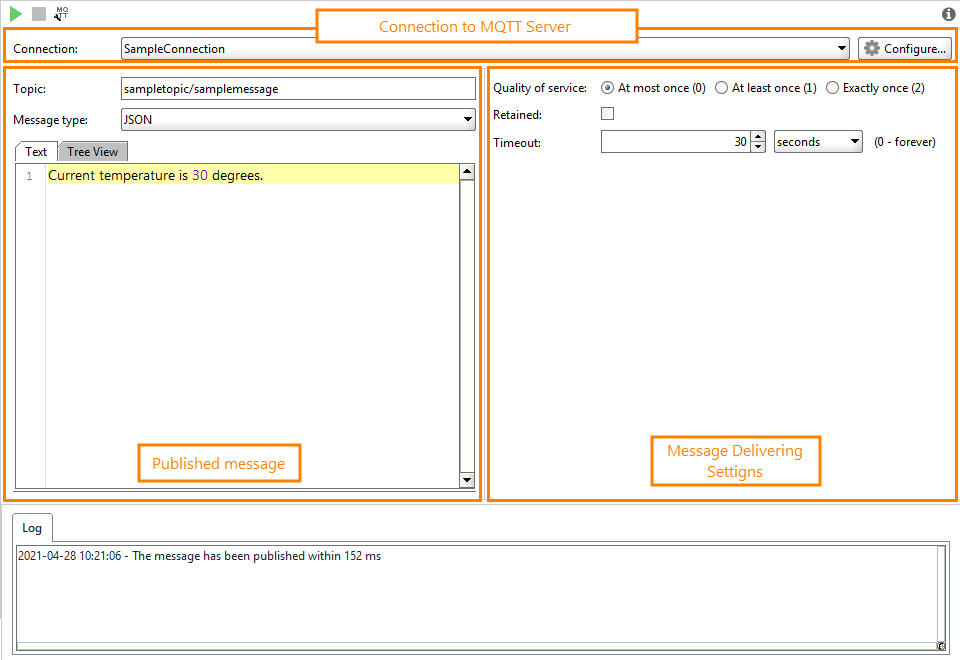The image size is (960, 660).
Task: Increase Timeout with the up stepper arrow
Action: point(759,137)
